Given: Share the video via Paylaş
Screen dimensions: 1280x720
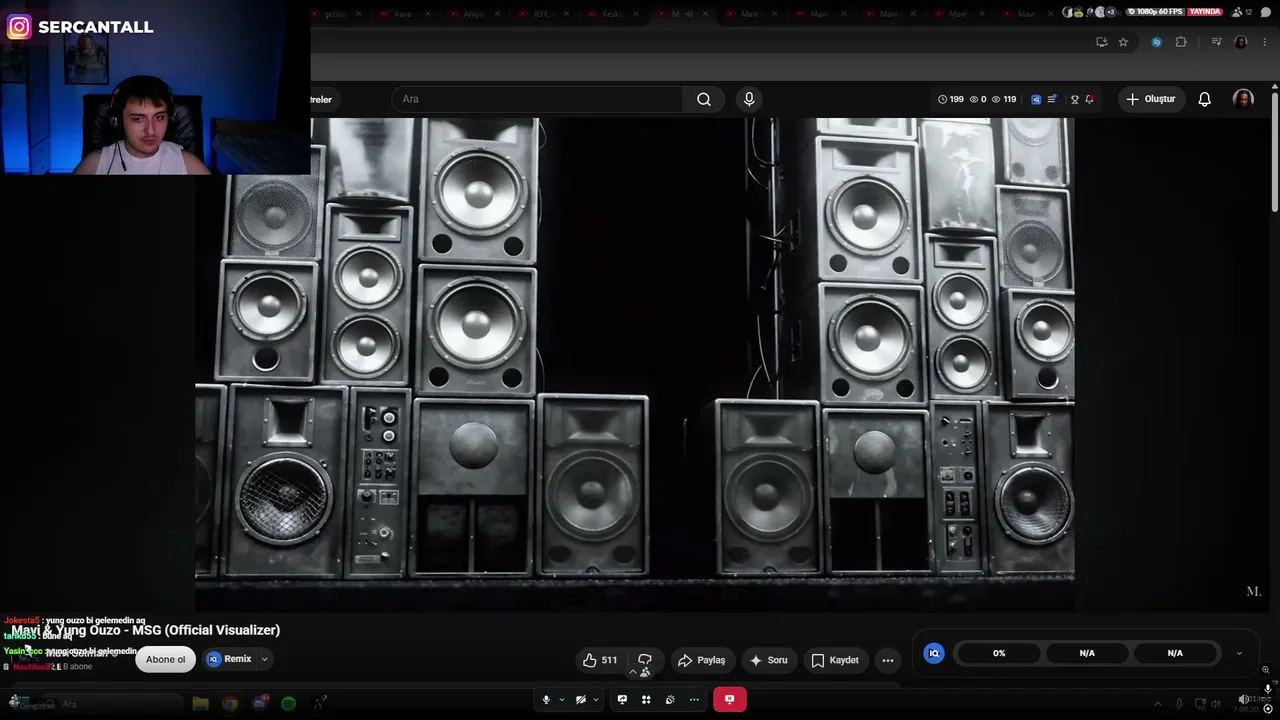Looking at the screenshot, I should click(x=701, y=660).
